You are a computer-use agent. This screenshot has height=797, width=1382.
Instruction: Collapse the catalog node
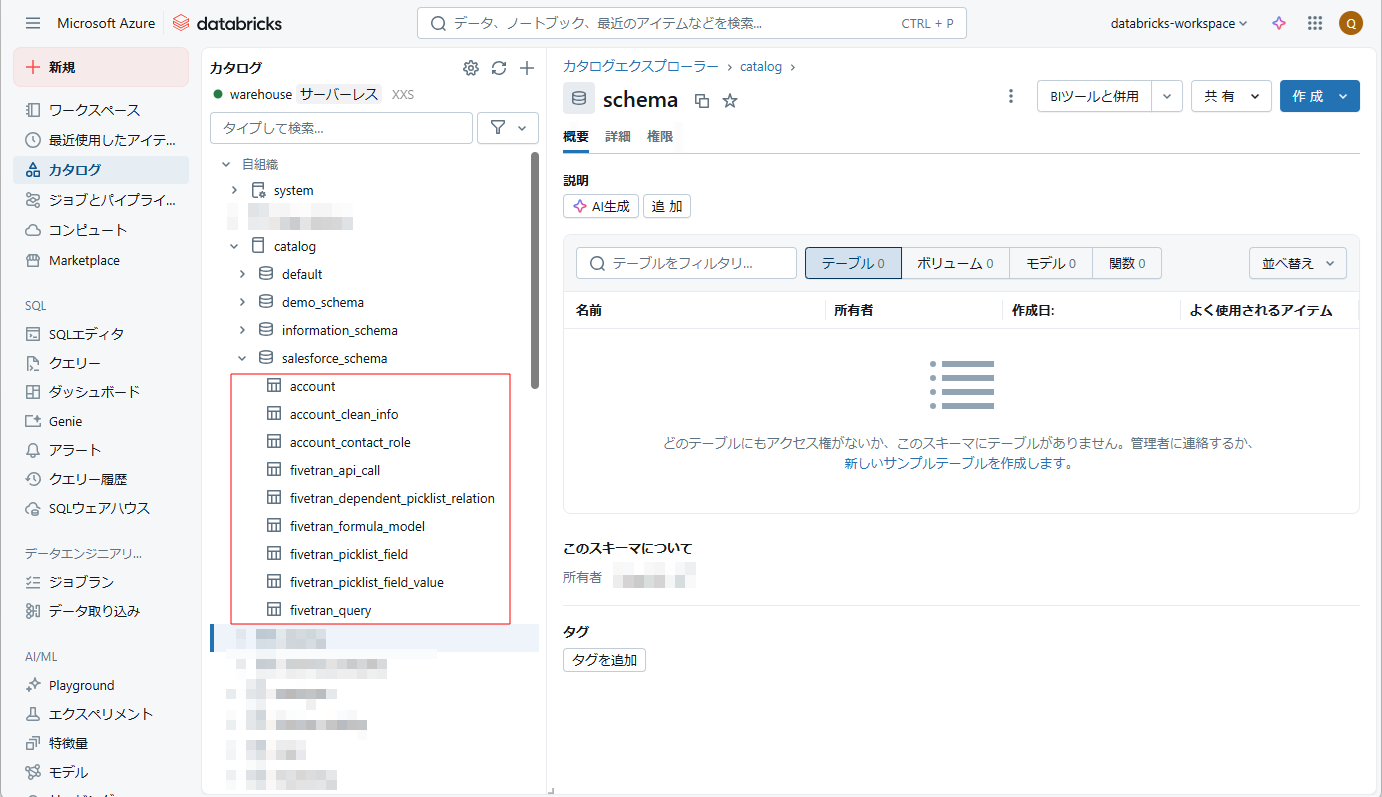234,246
